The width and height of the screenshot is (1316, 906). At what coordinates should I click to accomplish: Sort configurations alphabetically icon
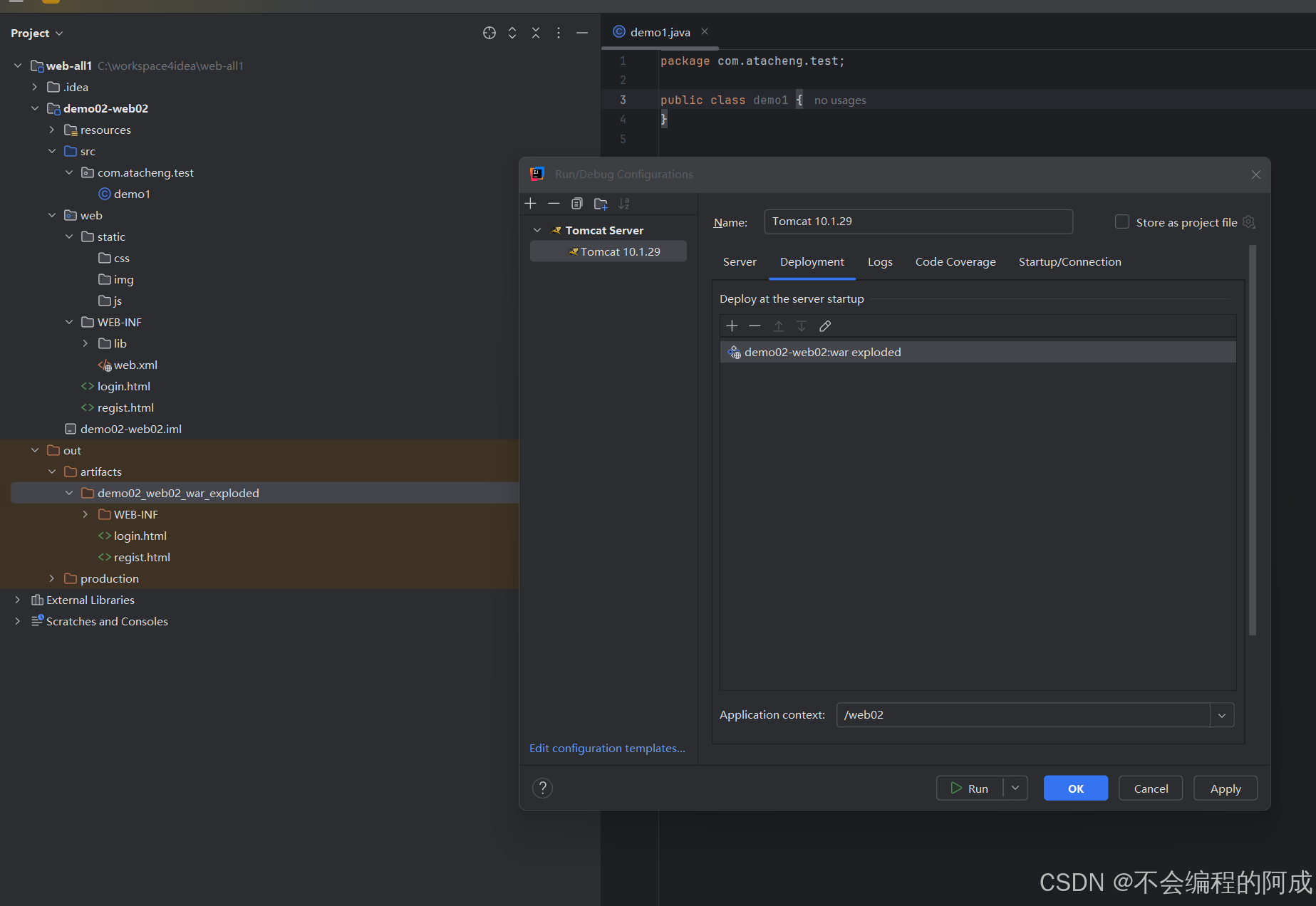(624, 204)
